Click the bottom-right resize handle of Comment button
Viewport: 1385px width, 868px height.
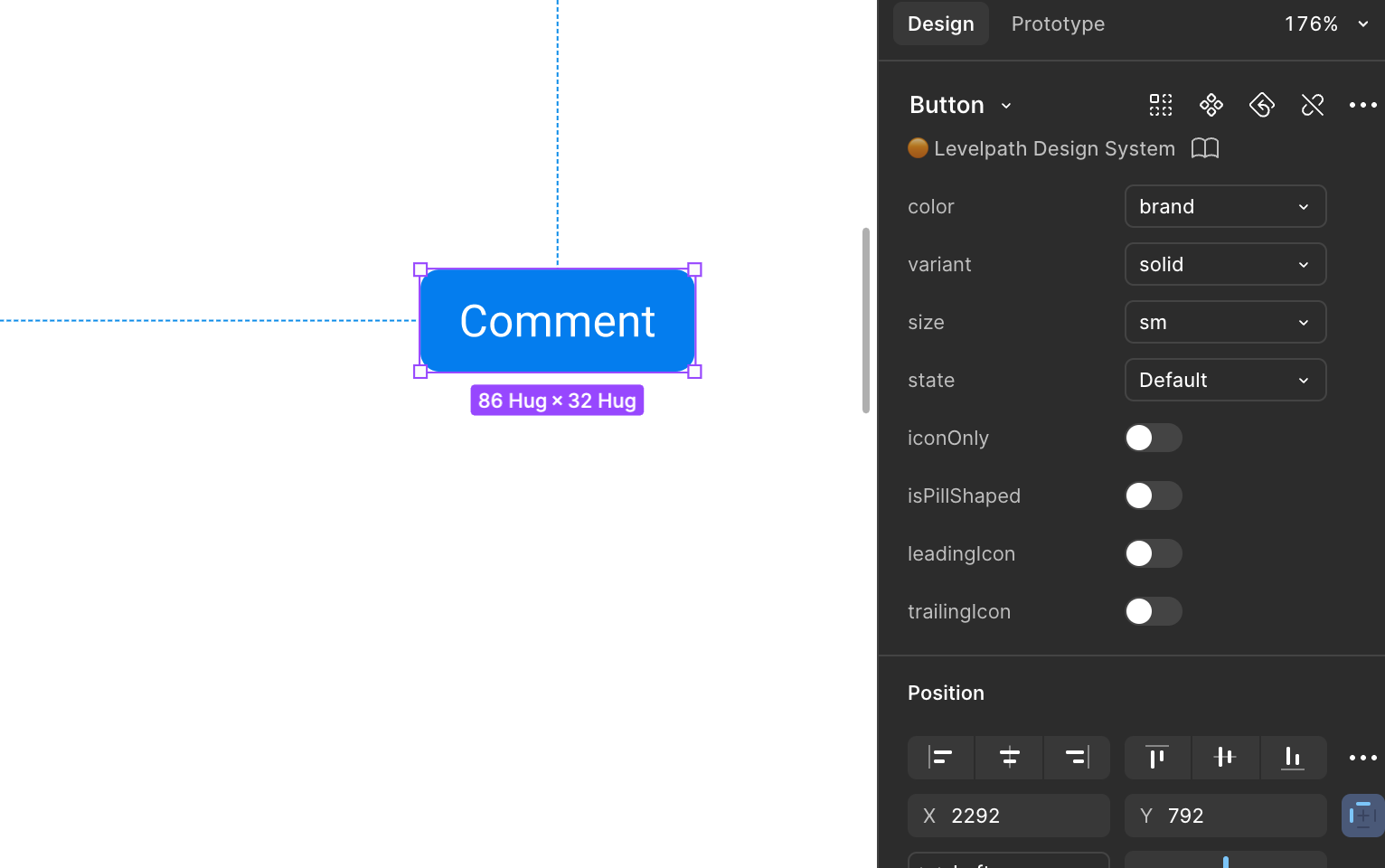695,372
